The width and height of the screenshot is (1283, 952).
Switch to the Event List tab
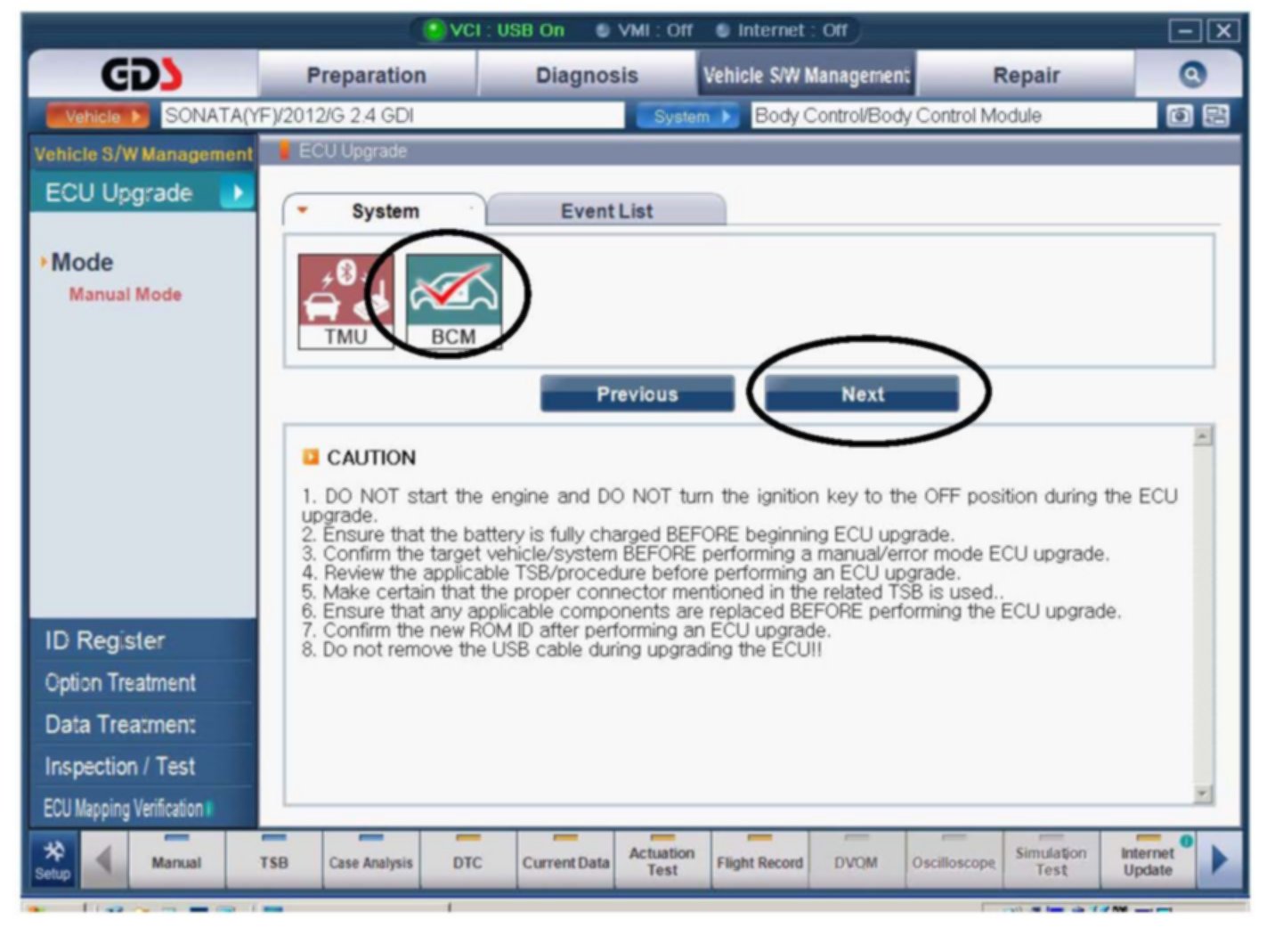606,211
